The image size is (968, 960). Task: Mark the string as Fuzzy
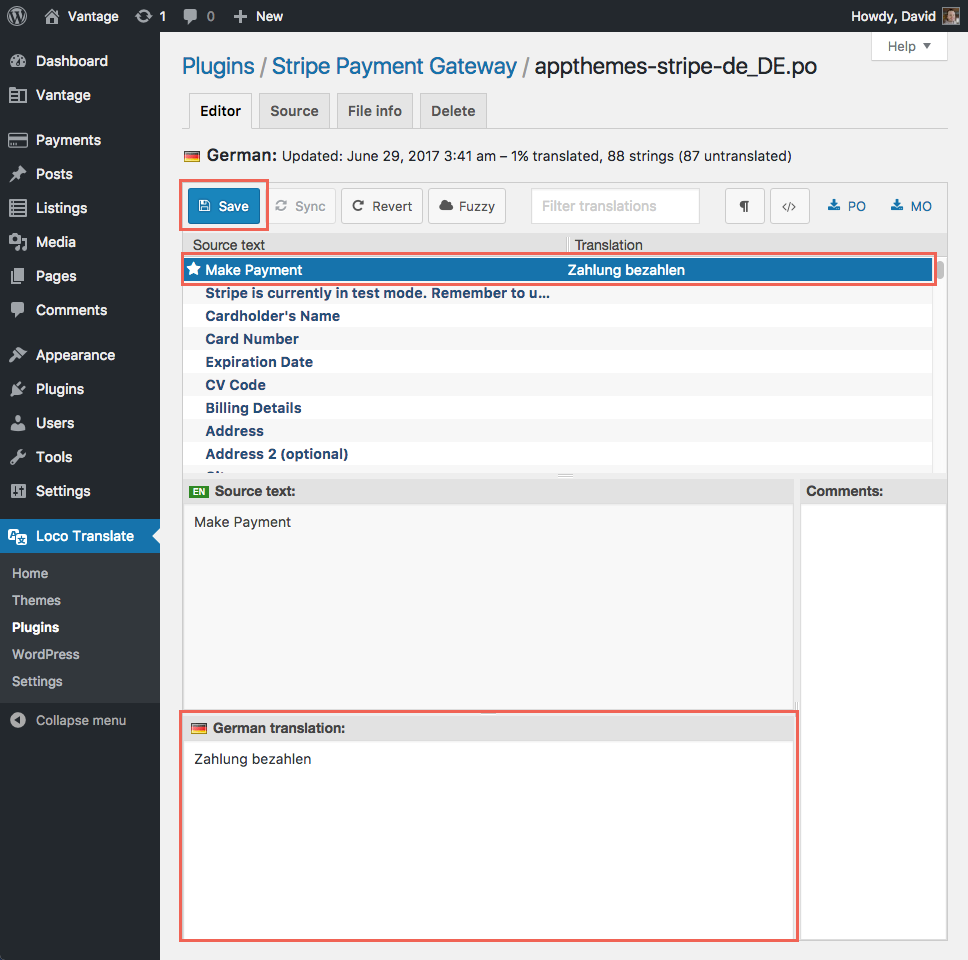467,206
